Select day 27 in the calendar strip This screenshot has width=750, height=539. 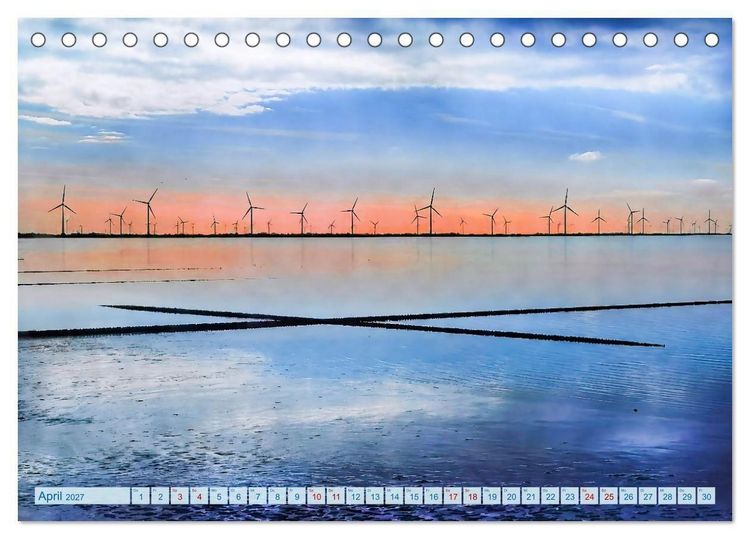click(648, 496)
